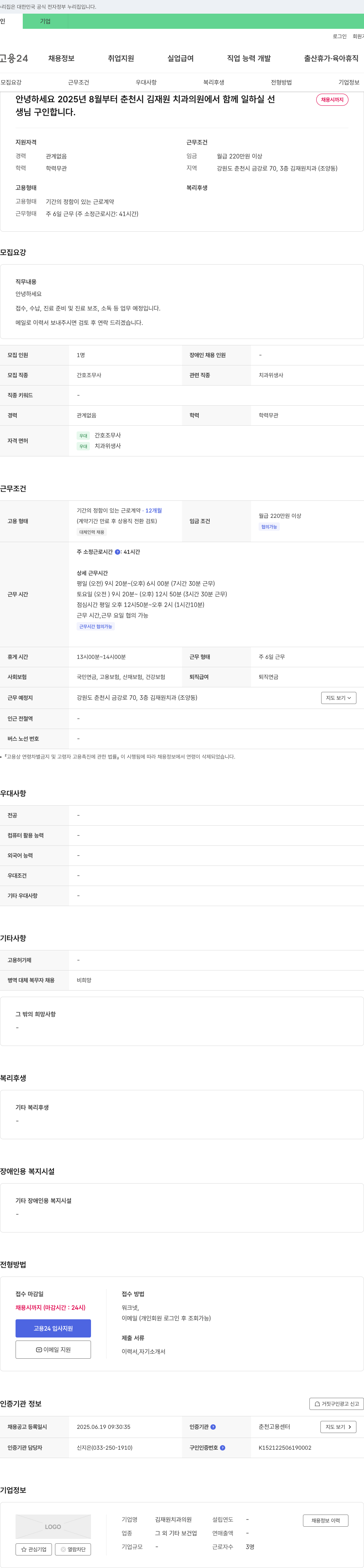Click the 열람차단 button
This screenshot has height=1568, width=364.
point(73,1549)
